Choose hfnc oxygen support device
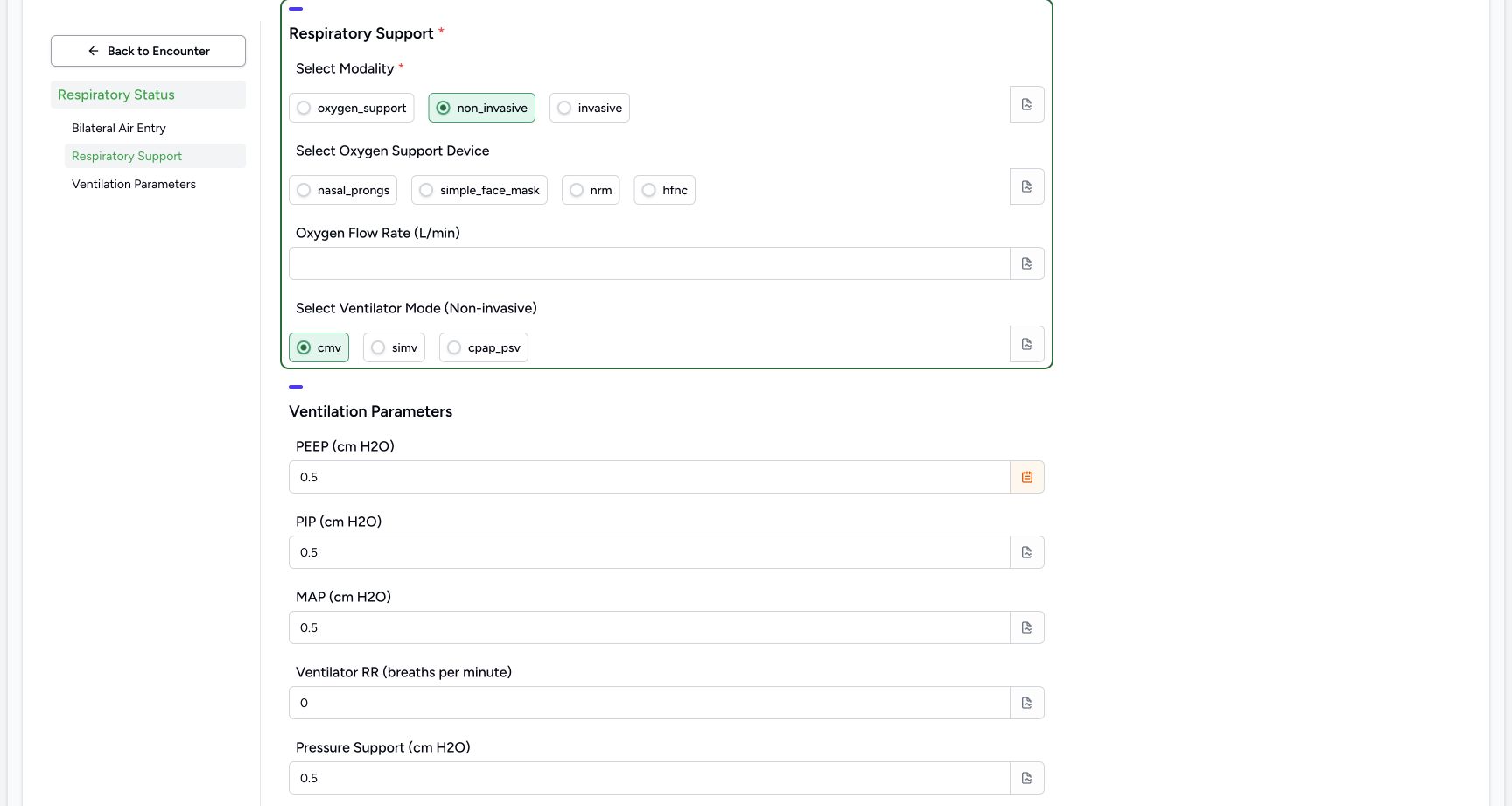Viewport: 1512px width, 806px height. pyautogui.click(x=664, y=190)
